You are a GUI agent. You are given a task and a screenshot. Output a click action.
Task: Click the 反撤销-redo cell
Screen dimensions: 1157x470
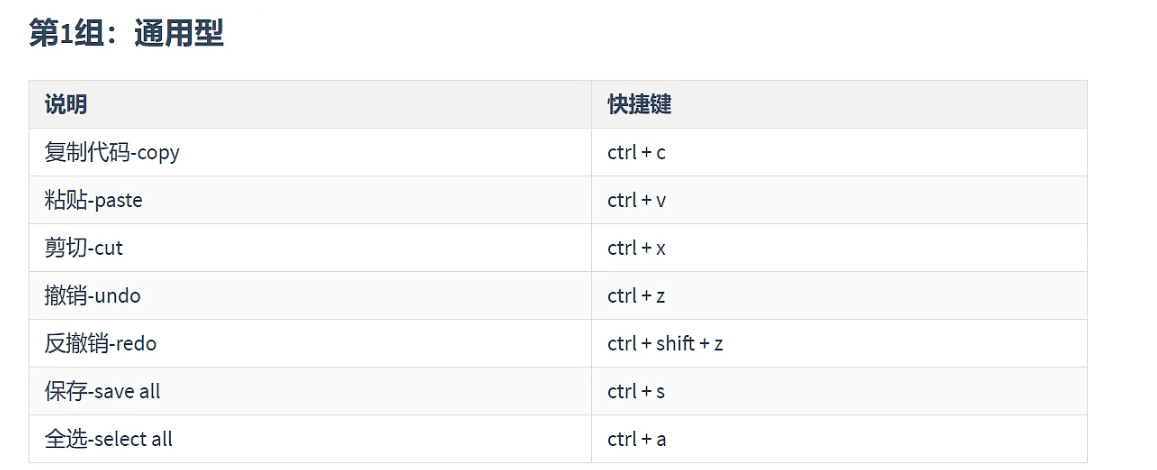pos(310,344)
